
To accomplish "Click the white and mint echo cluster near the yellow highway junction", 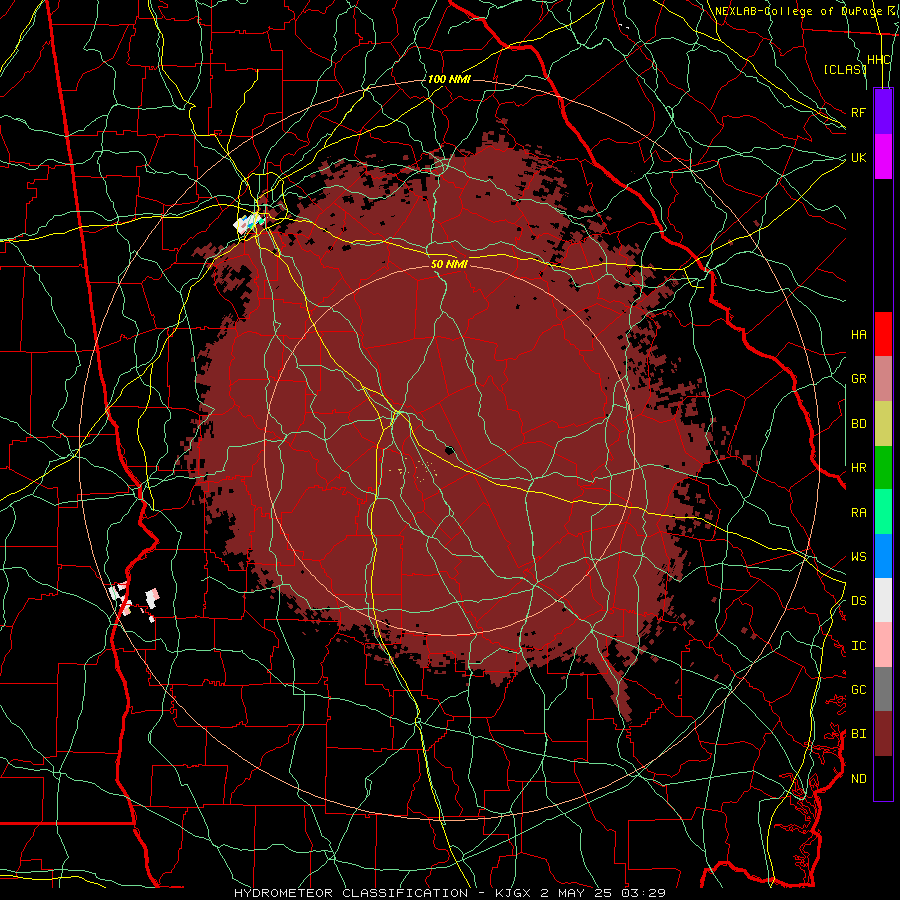I will [249, 223].
